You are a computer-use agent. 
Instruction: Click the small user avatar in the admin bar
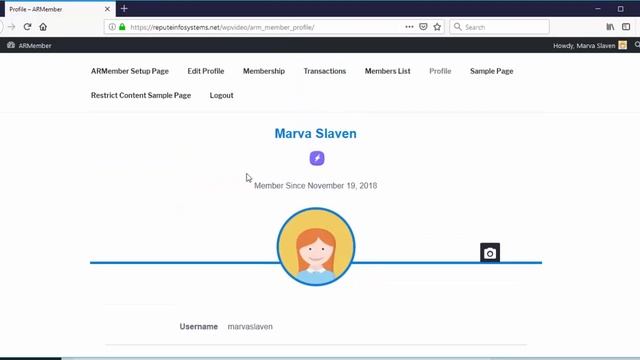(x=622, y=45)
